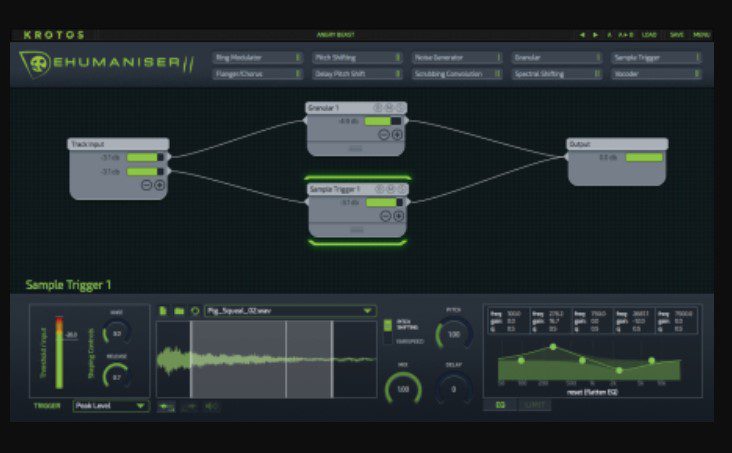Add a Flanger/Chorus module

click(x=258, y=74)
